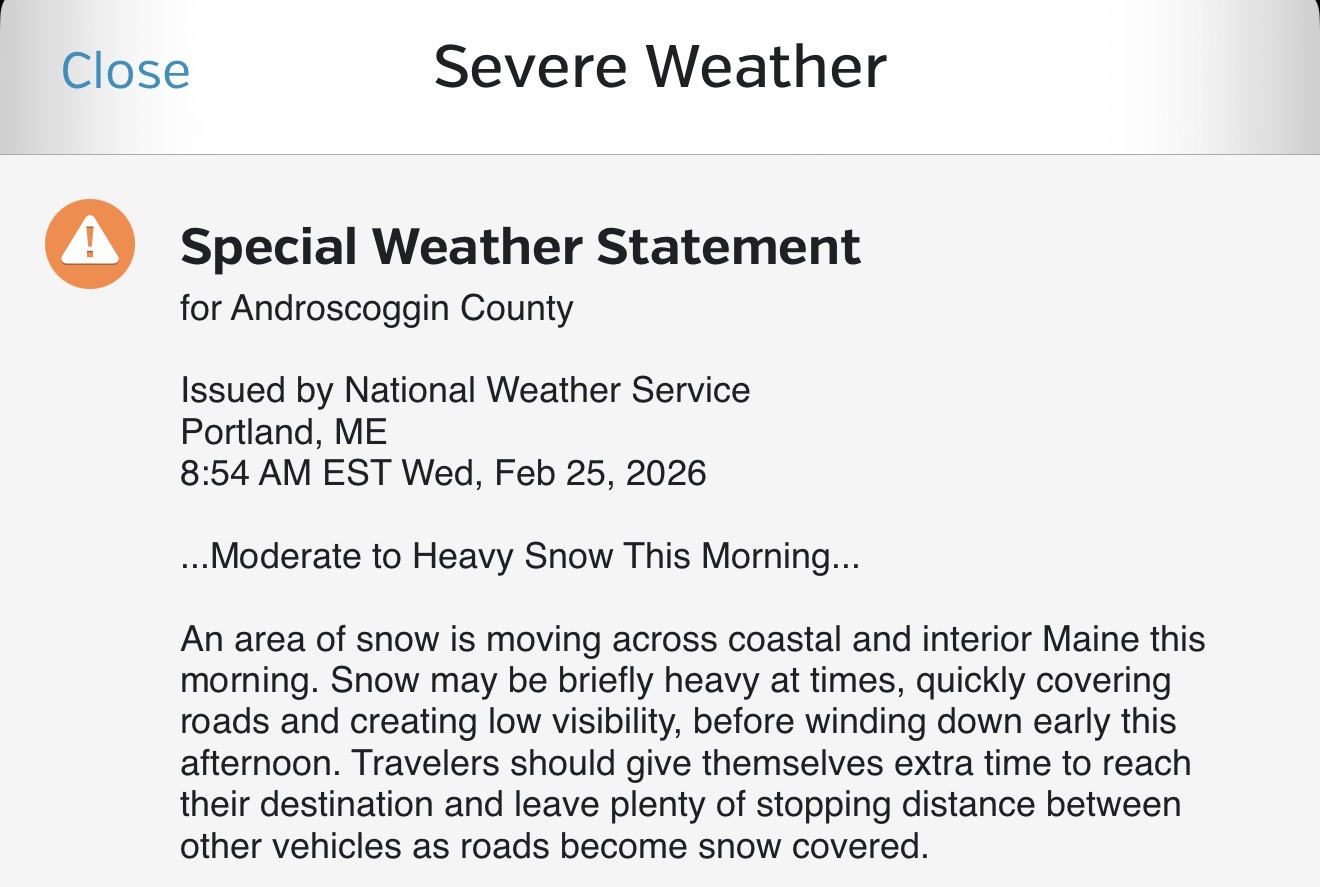Click the orange warning alert icon
The width and height of the screenshot is (1320, 887).
point(90,243)
